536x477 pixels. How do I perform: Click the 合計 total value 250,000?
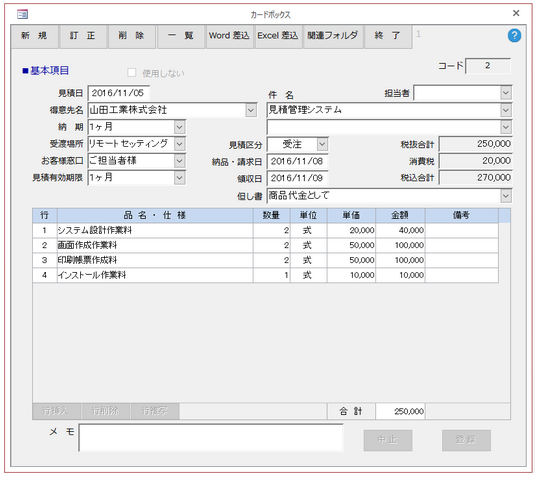(400, 411)
